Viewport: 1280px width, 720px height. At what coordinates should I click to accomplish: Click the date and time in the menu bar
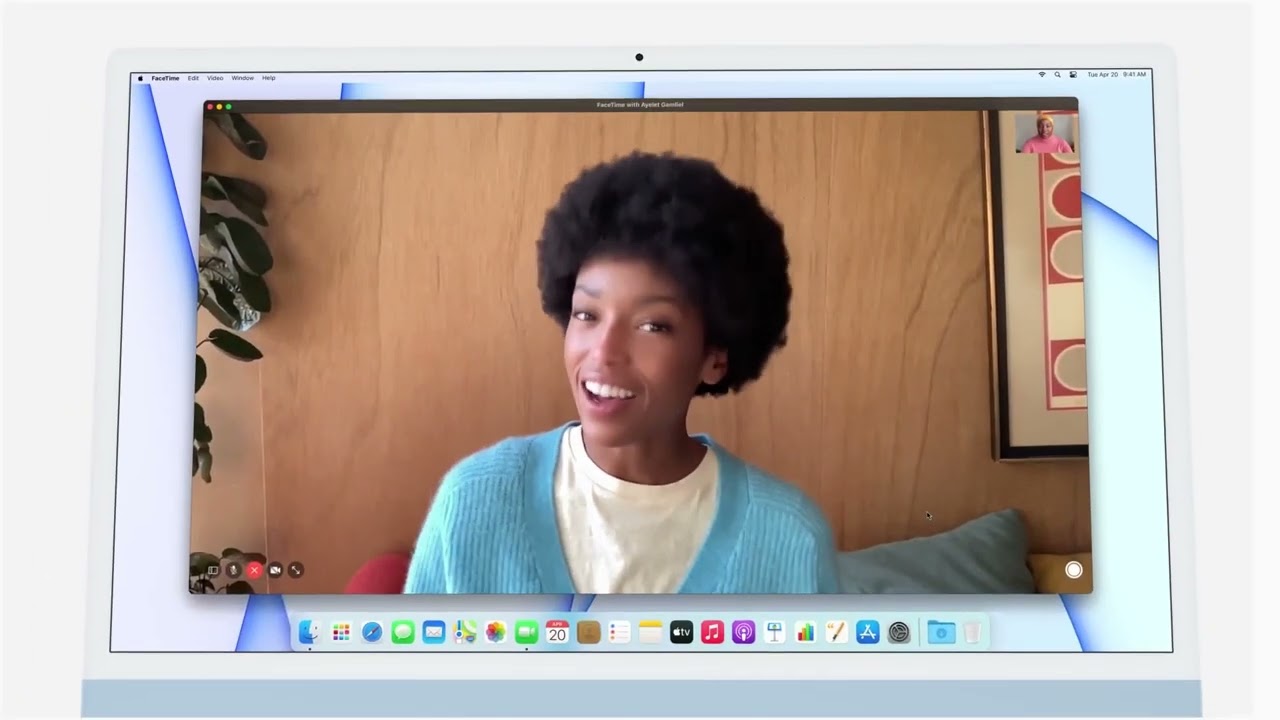(1117, 75)
